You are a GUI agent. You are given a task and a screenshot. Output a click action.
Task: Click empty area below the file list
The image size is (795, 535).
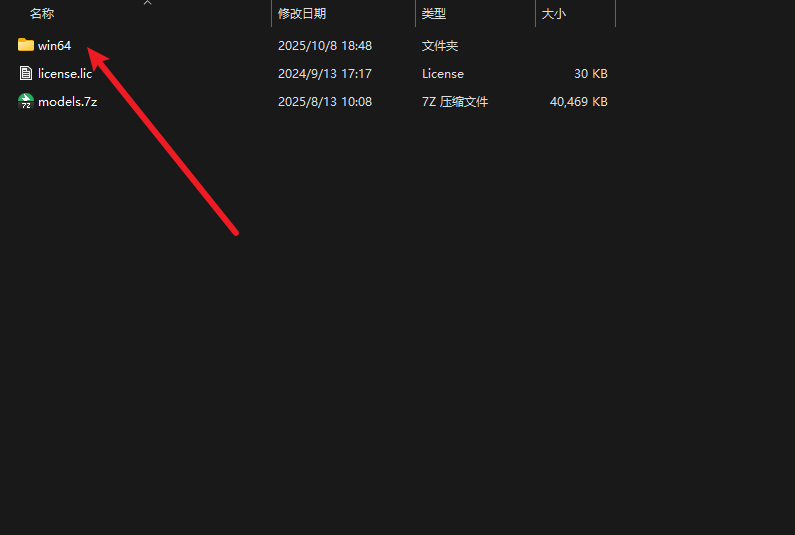point(398,325)
